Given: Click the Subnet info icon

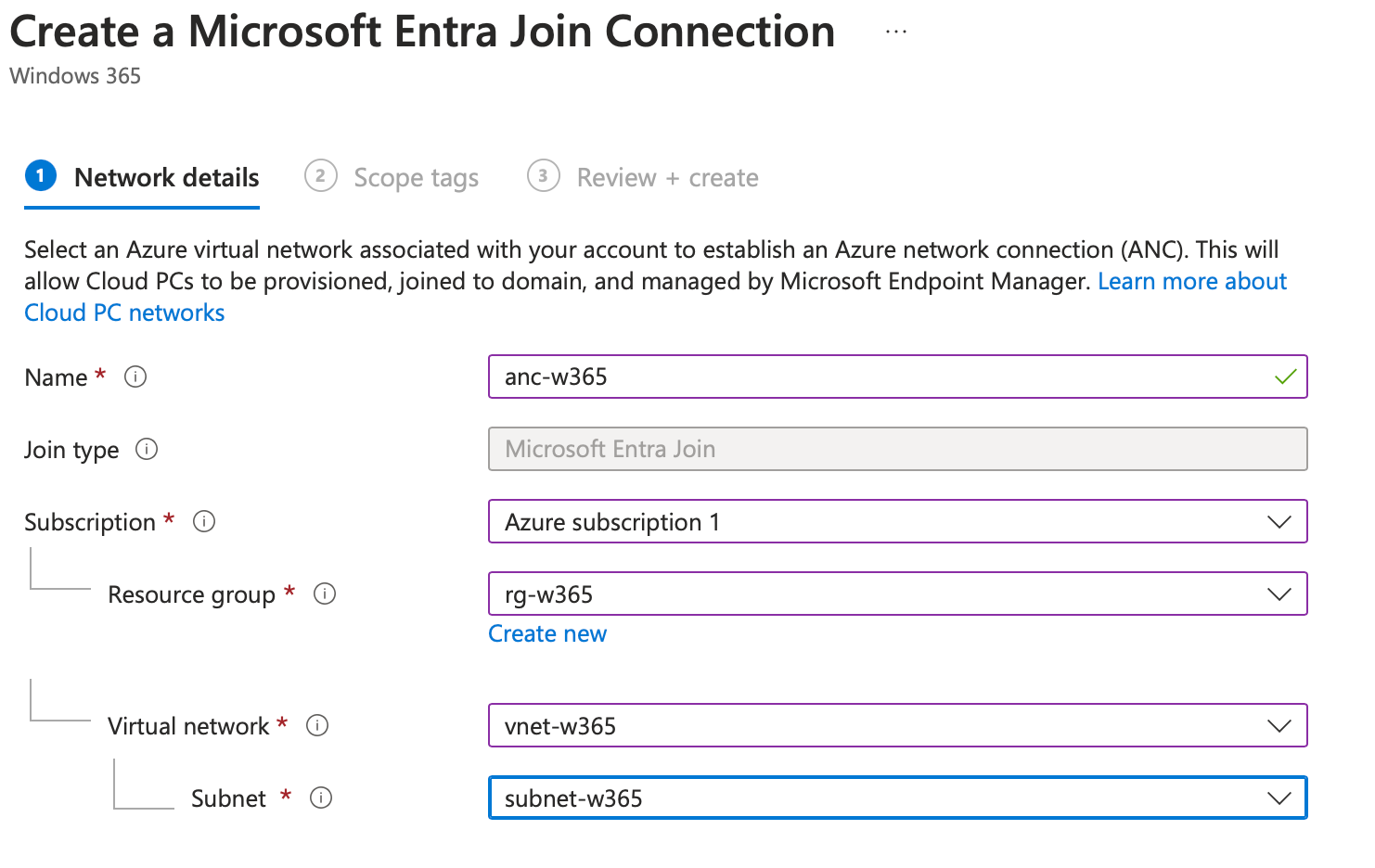Looking at the screenshot, I should point(321,798).
